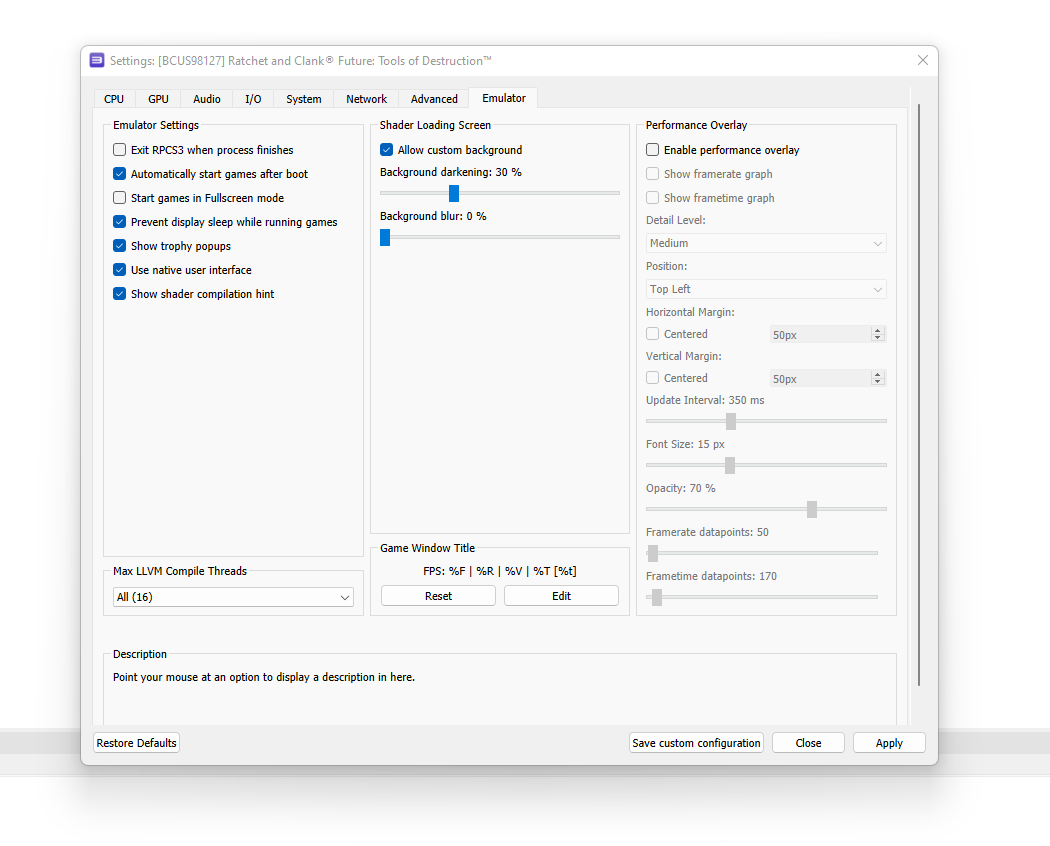Click the Restore Defaults button
Screen dimensions: 1050x846
click(136, 742)
